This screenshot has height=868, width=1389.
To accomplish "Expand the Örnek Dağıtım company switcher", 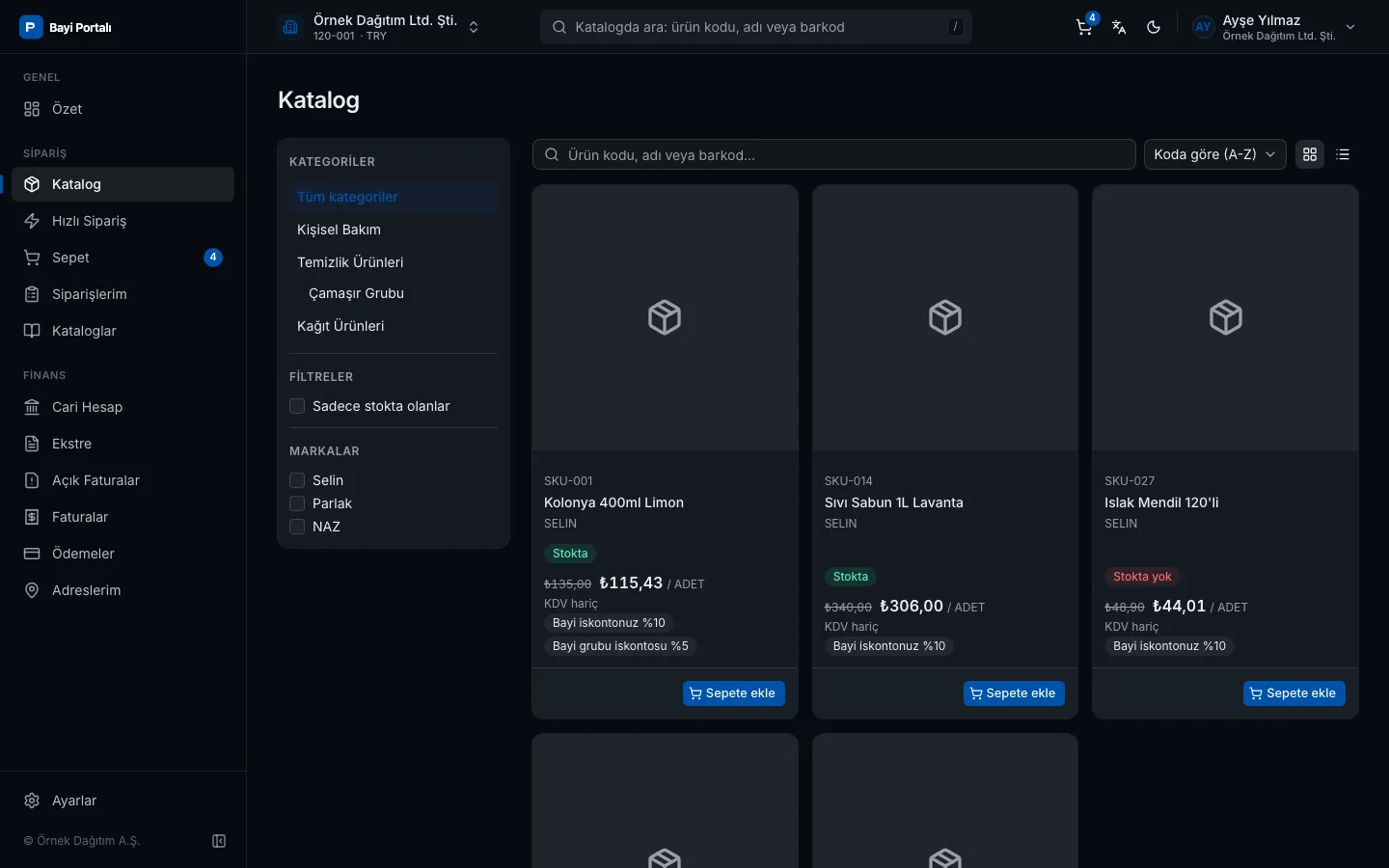I will [380, 27].
